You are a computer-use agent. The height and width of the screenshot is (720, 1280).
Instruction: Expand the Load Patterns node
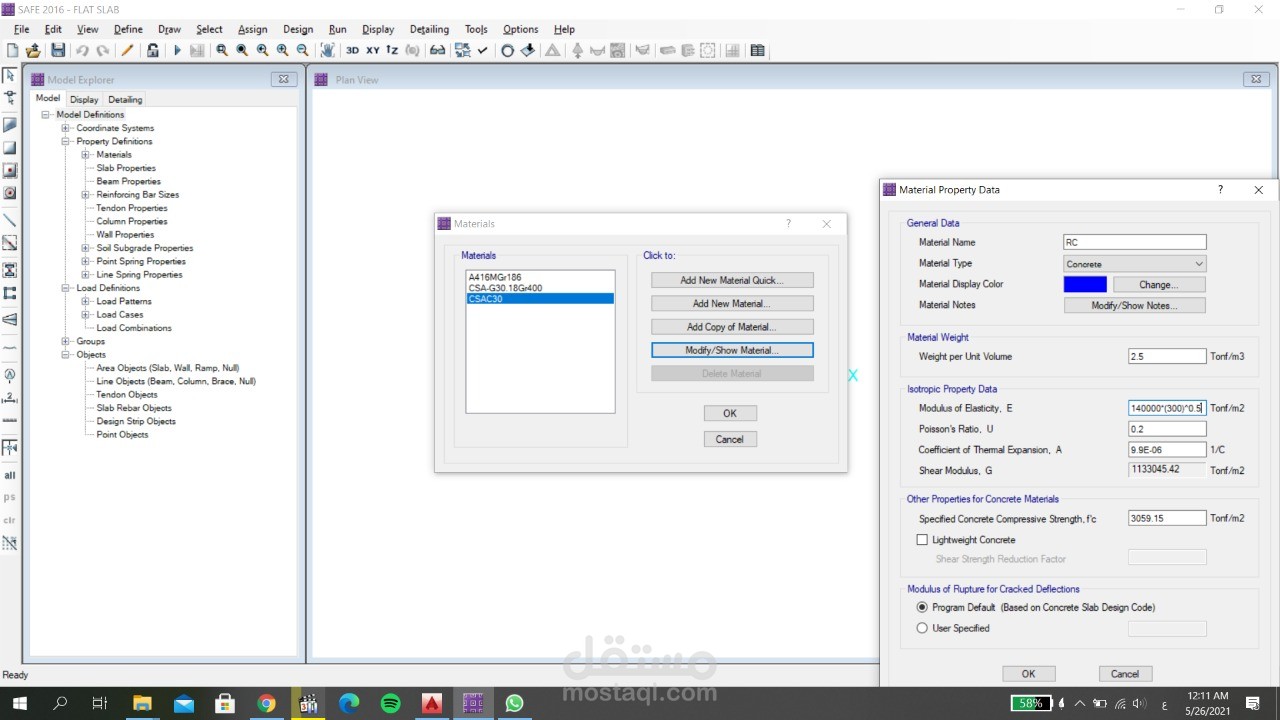[85, 301]
